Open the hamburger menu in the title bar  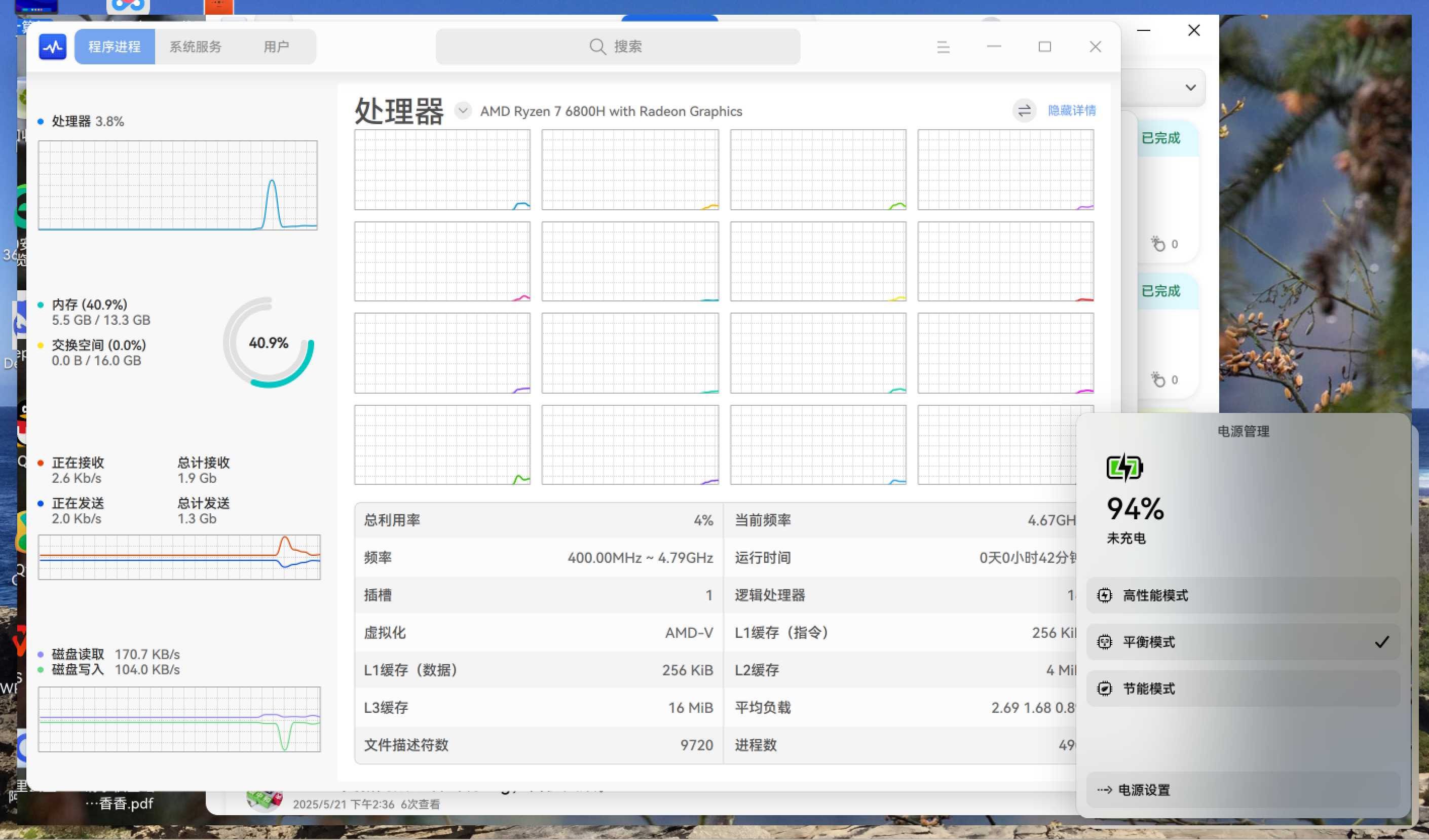coord(943,47)
